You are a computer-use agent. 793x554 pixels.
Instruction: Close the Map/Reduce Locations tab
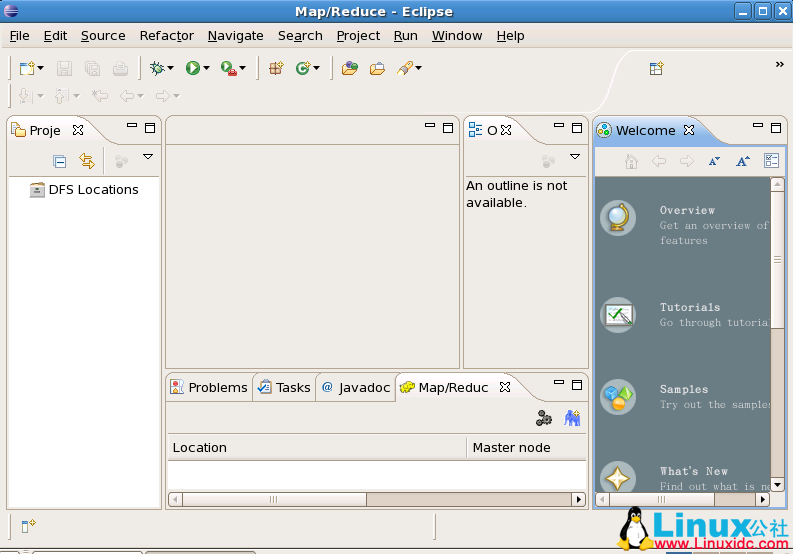pos(505,387)
